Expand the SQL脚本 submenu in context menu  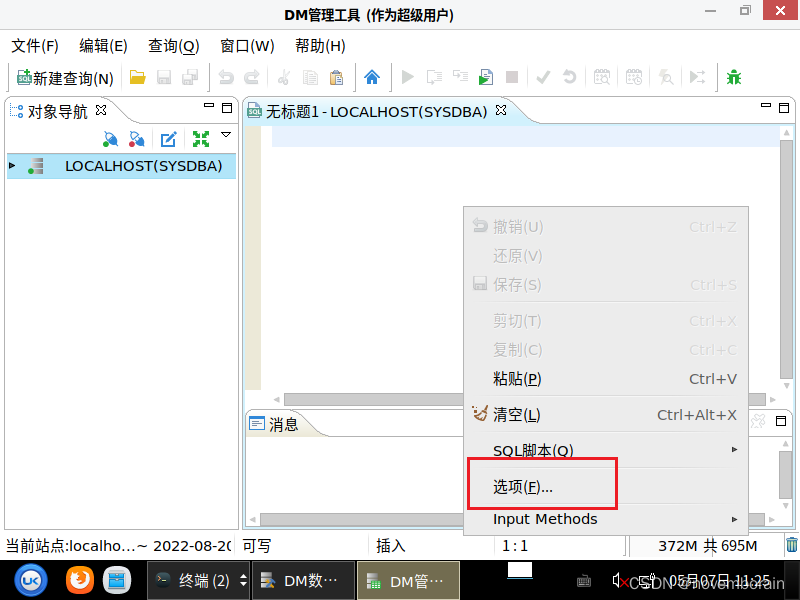(x=534, y=451)
